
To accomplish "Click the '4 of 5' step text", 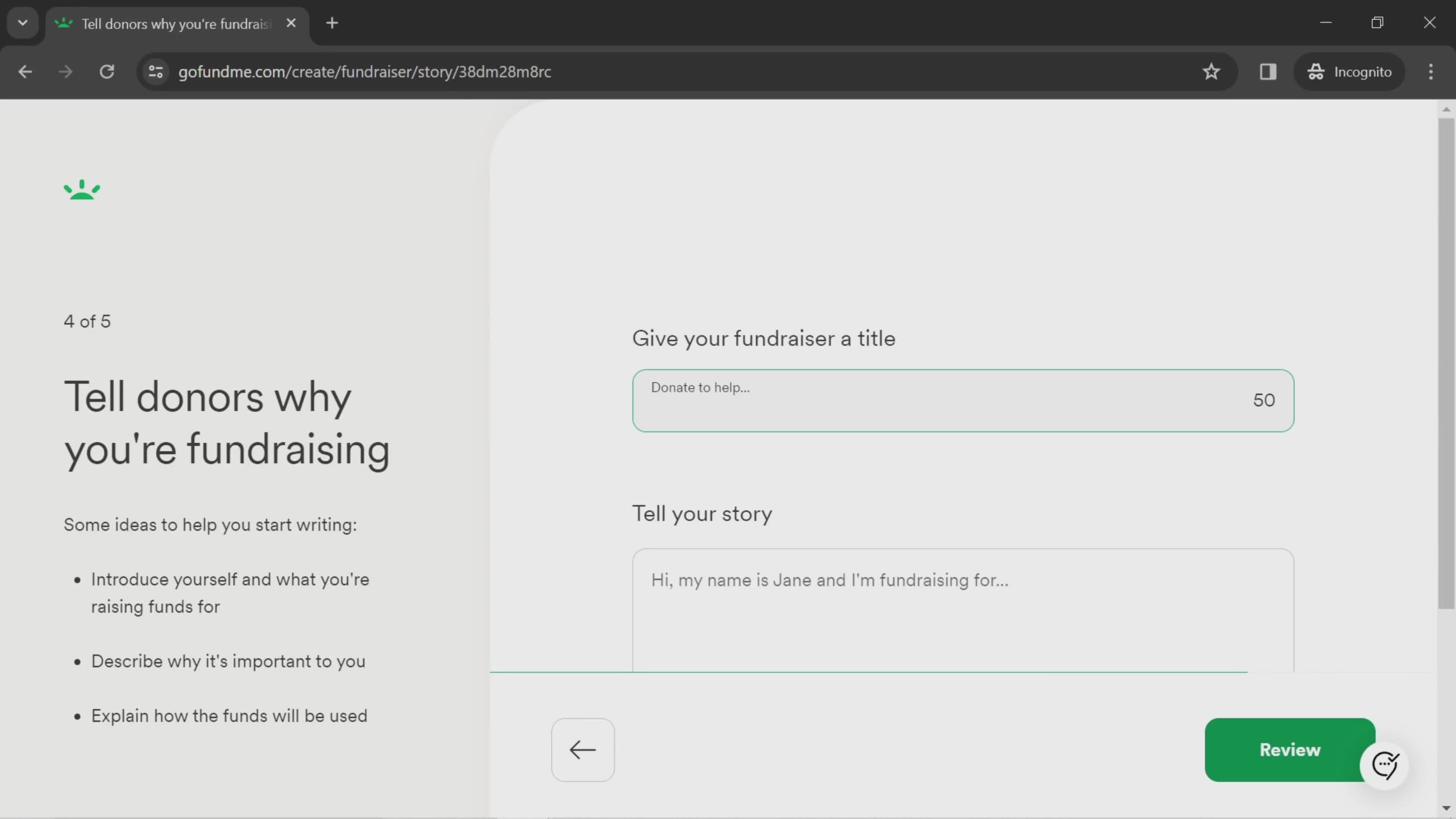I will pyautogui.click(x=87, y=322).
